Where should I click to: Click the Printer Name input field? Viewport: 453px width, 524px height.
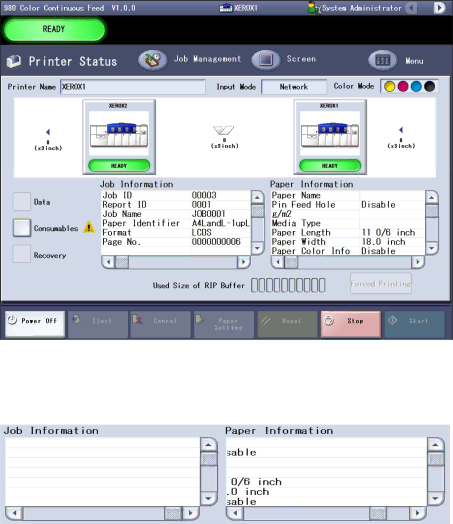pyautogui.click(x=133, y=87)
